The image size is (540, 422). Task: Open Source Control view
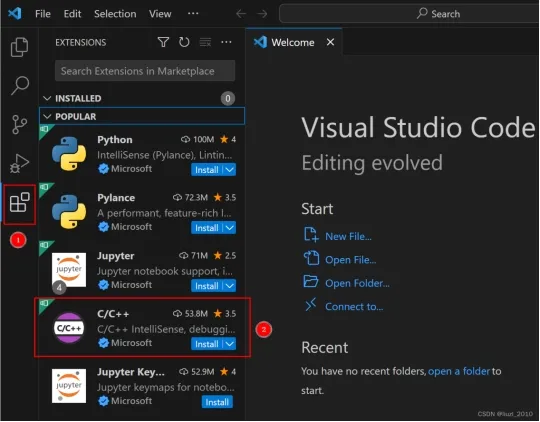(19, 124)
